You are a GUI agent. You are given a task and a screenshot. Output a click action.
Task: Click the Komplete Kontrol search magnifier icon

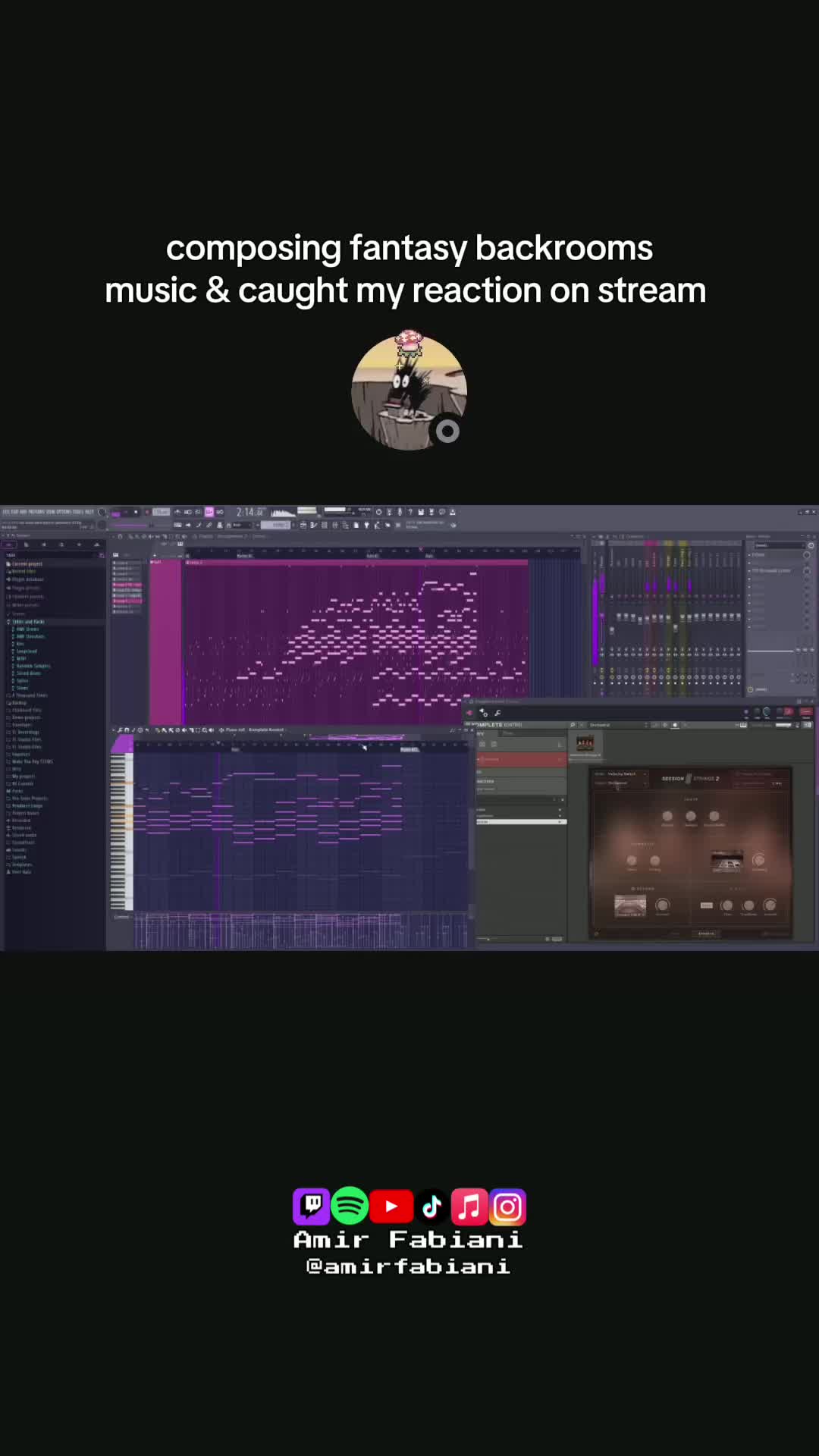(x=573, y=725)
